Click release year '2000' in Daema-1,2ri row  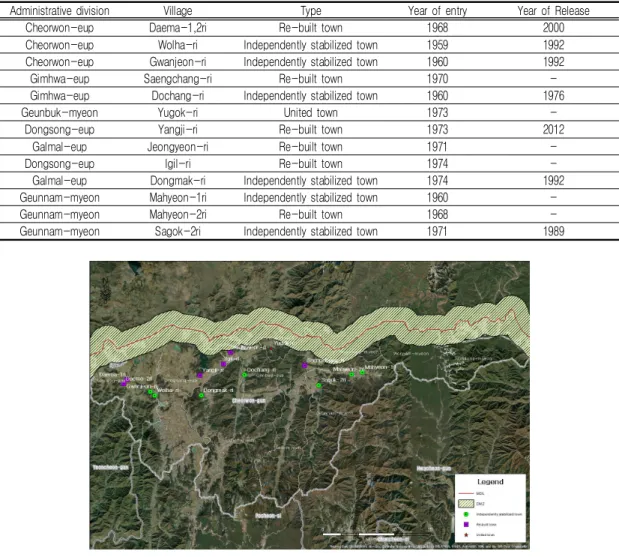(553, 28)
